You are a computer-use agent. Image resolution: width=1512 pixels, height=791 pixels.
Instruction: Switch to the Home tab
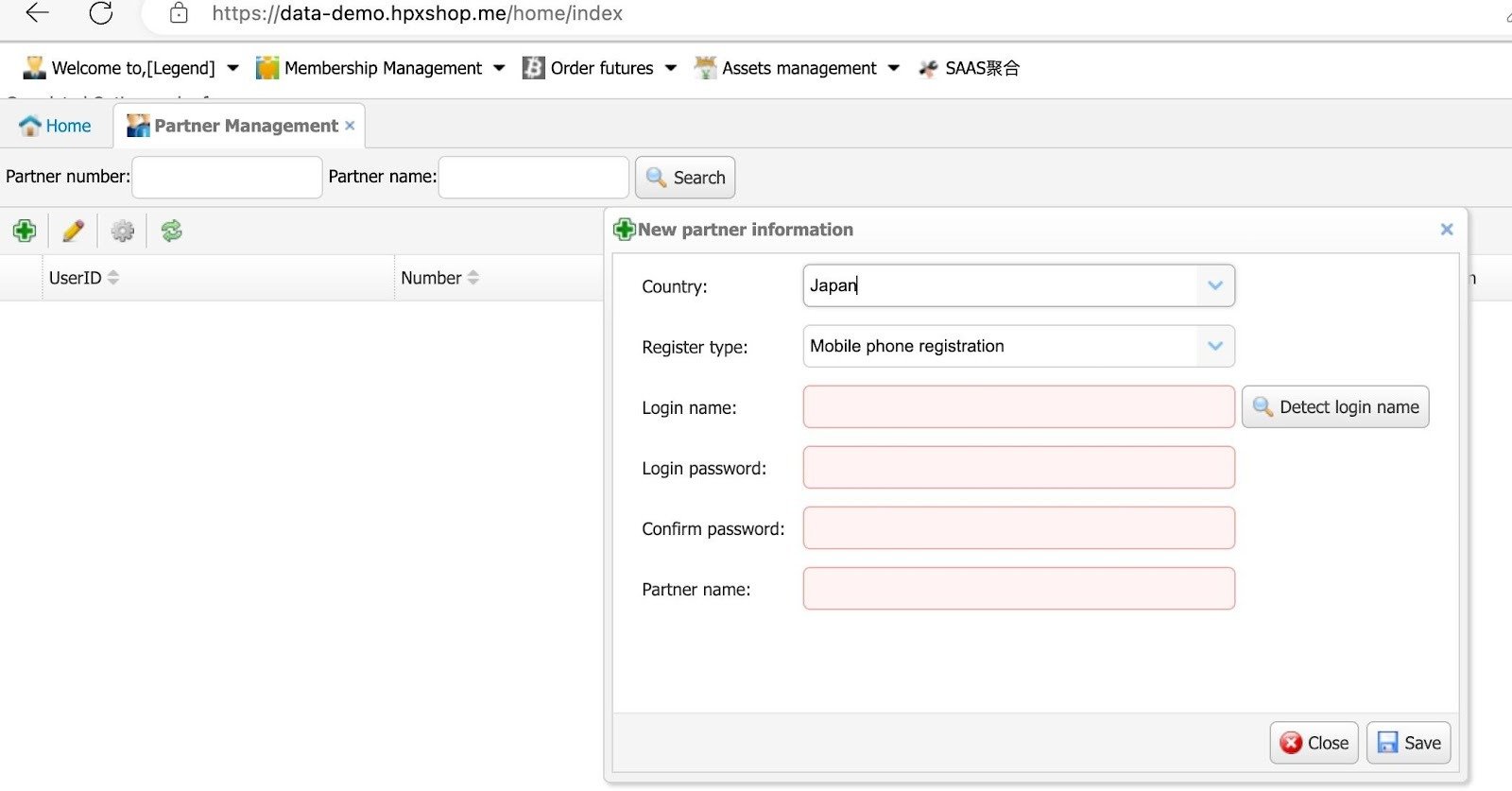coord(56,126)
